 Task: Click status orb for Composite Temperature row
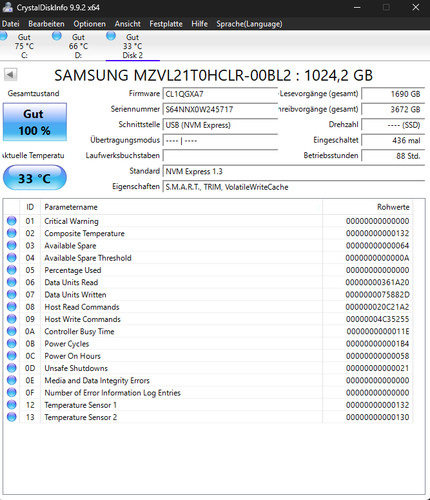[x=12, y=233]
